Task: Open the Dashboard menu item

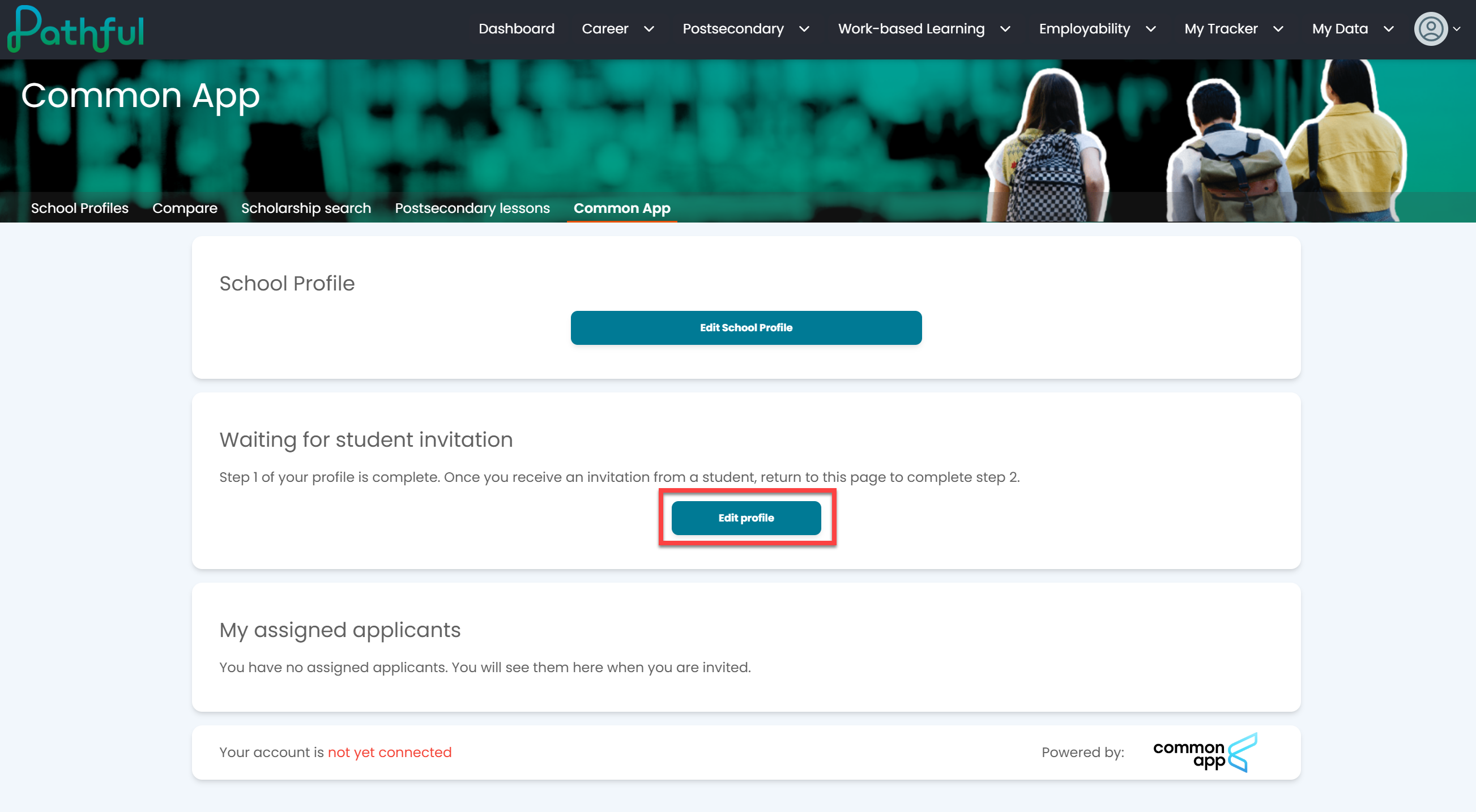Action: [516, 29]
